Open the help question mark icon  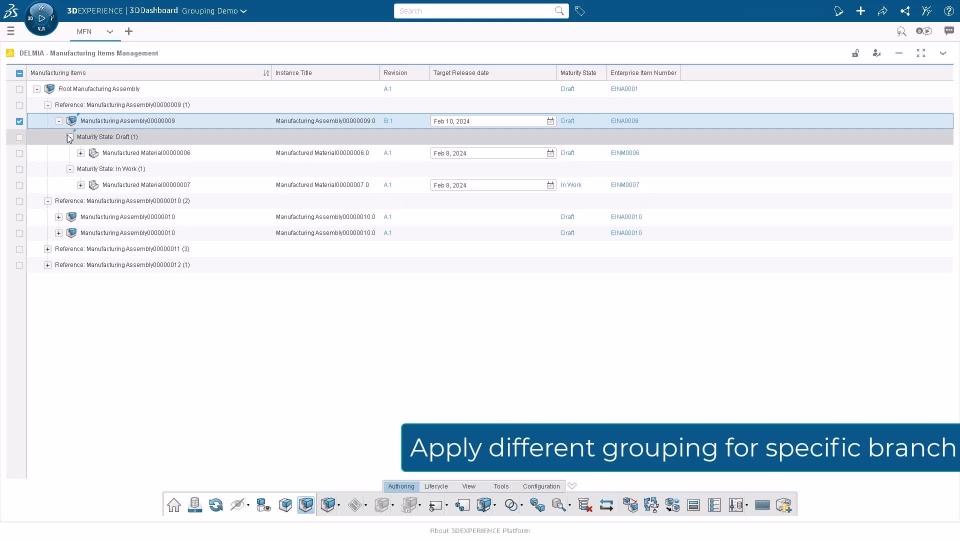pos(948,11)
